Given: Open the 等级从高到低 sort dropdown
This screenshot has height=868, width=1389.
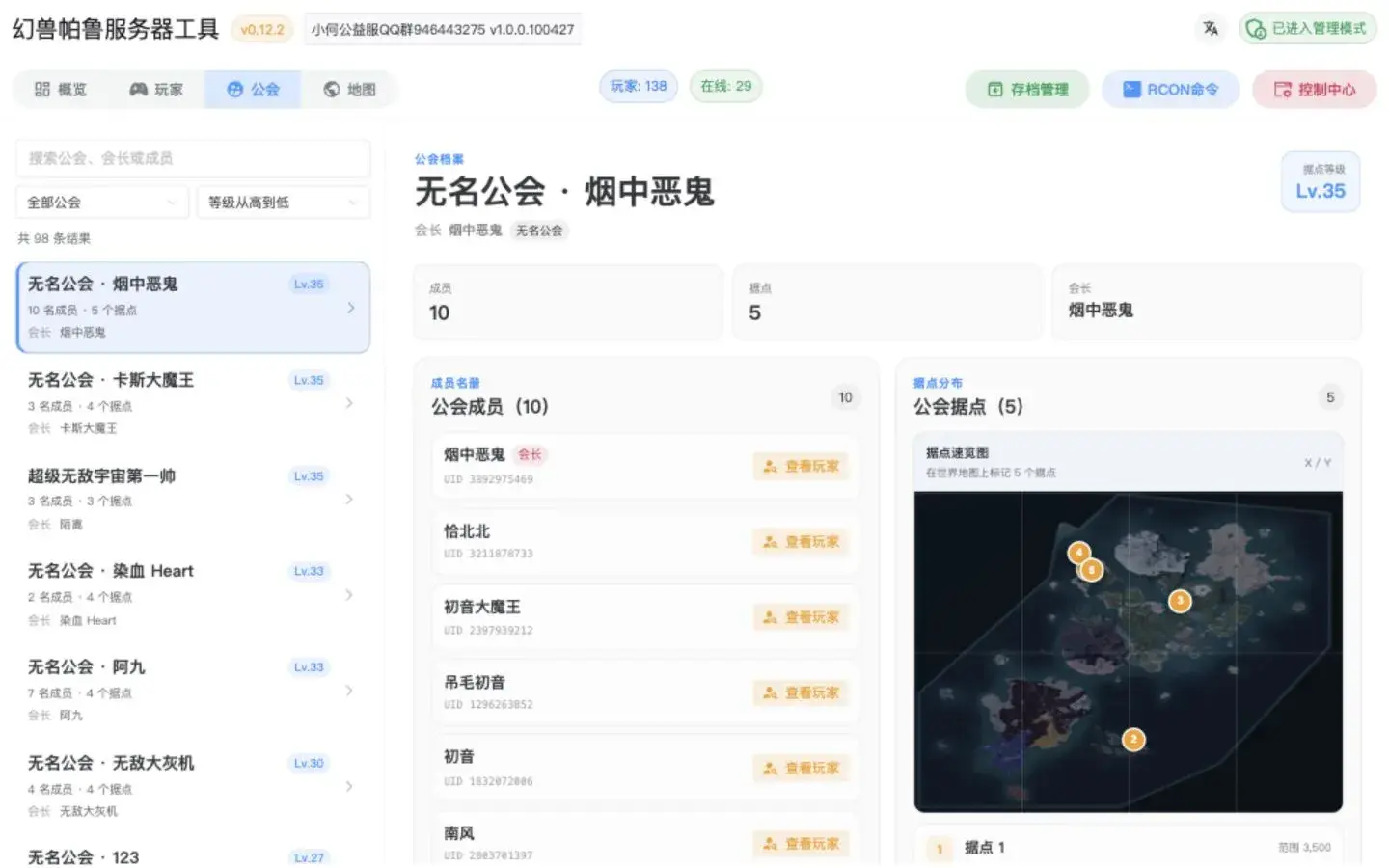Looking at the screenshot, I should pos(284,203).
